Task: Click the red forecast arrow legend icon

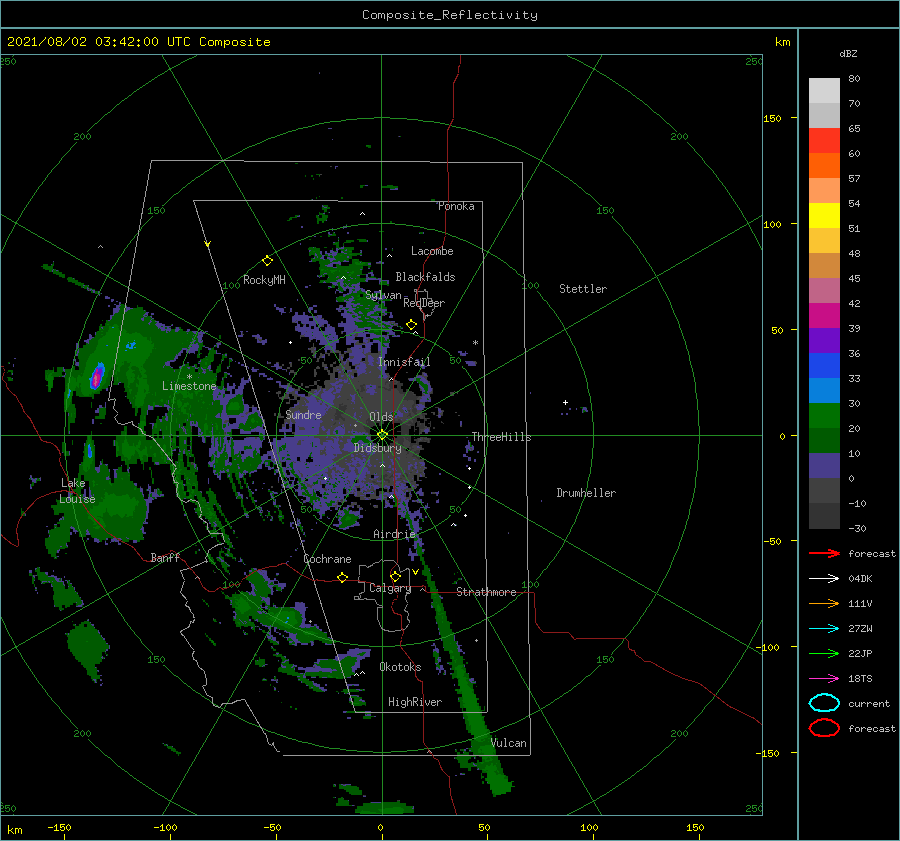Action: [x=824, y=553]
